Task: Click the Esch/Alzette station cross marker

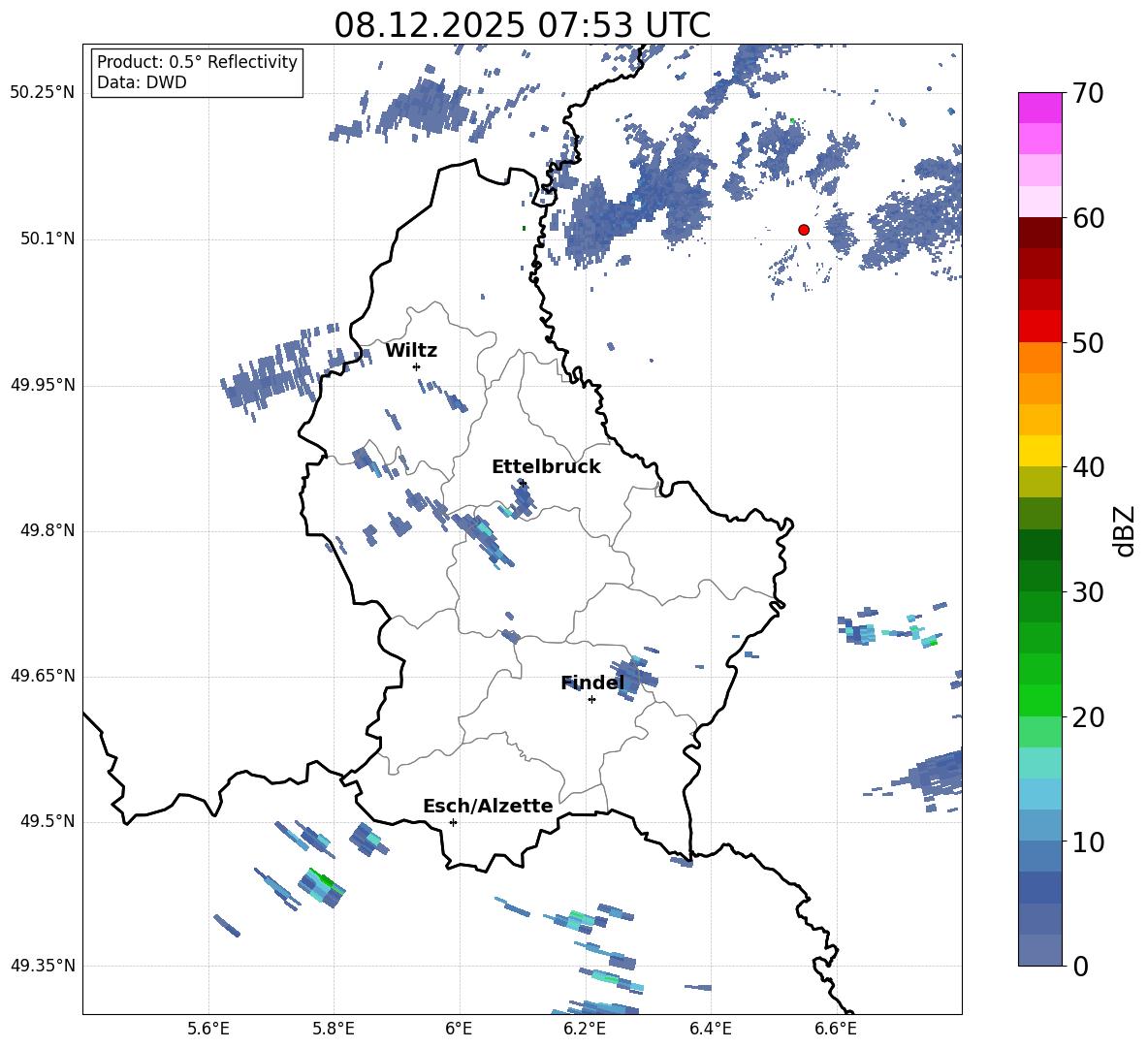Action: [453, 822]
